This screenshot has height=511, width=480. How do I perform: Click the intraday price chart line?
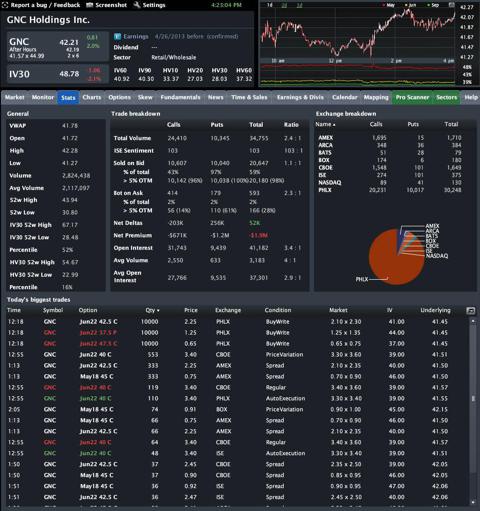357,33
